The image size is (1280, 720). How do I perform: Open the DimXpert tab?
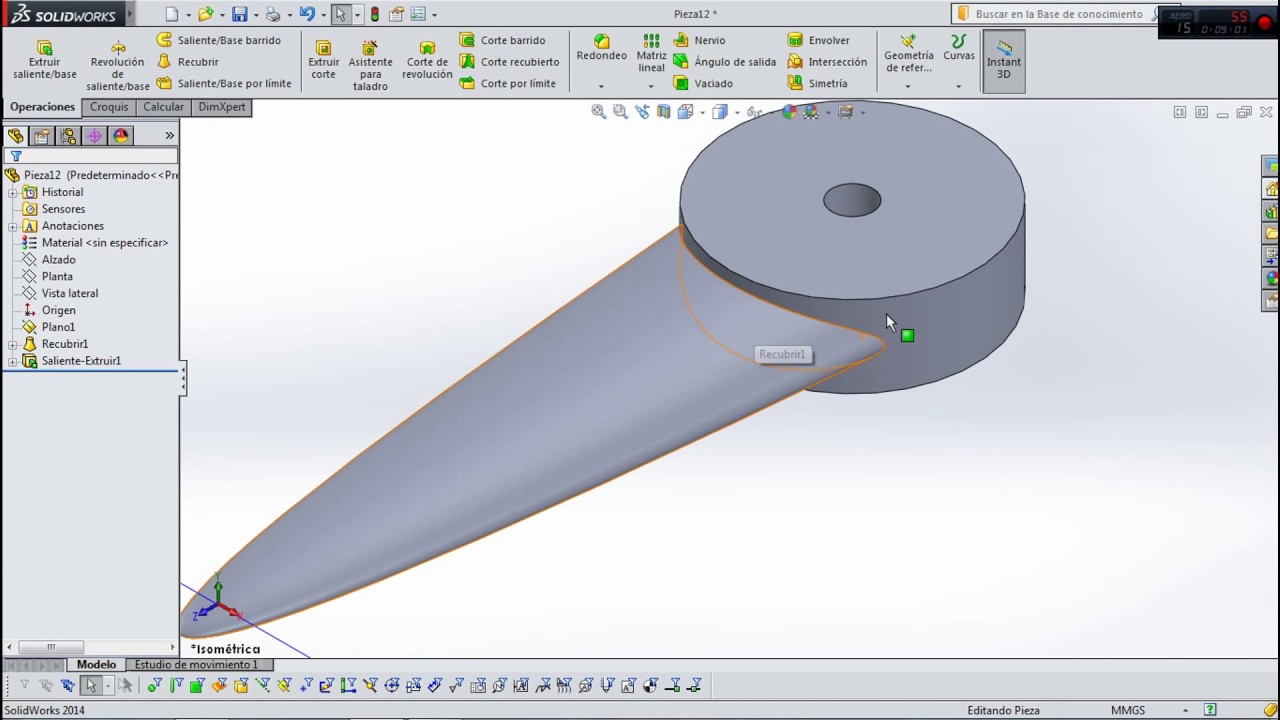[x=222, y=107]
